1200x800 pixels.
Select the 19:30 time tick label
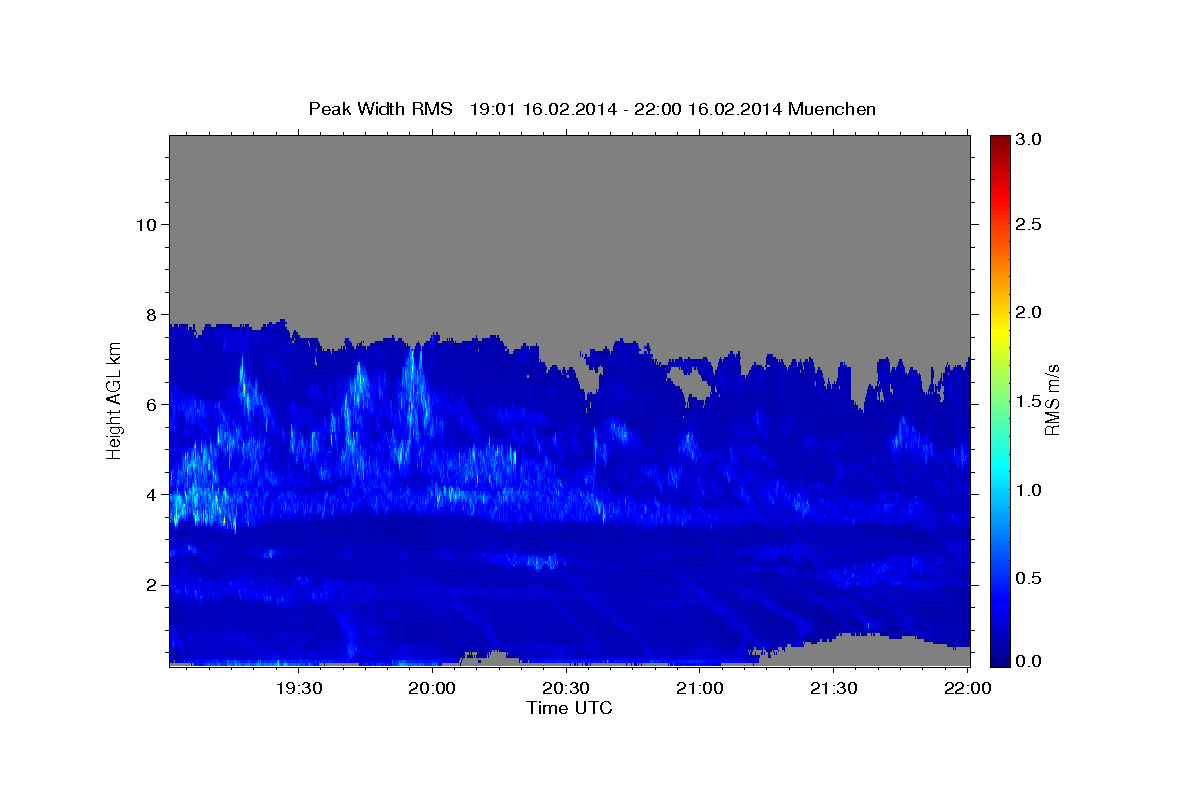[x=298, y=689]
